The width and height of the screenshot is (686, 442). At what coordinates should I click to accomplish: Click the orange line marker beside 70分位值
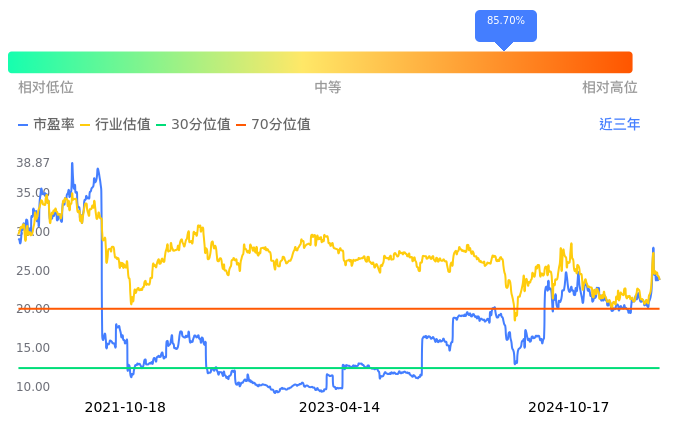point(241,125)
